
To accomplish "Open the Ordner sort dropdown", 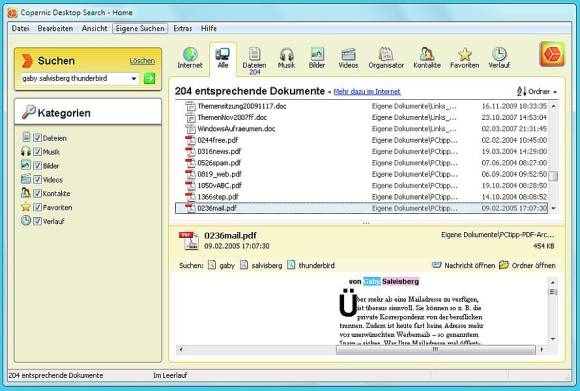I will tap(537, 91).
